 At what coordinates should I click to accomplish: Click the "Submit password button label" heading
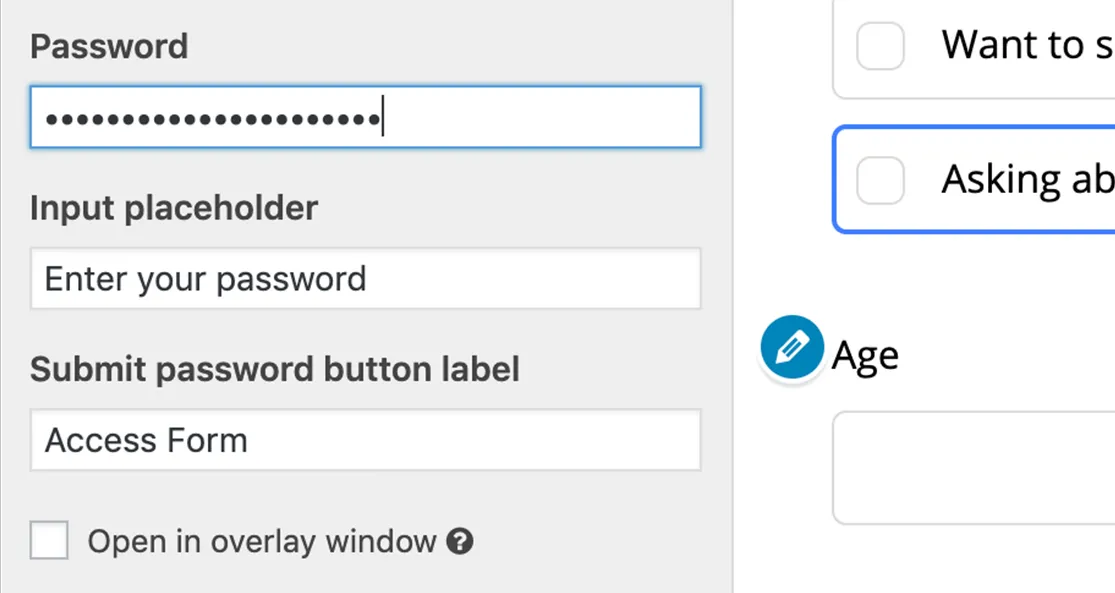pos(275,369)
